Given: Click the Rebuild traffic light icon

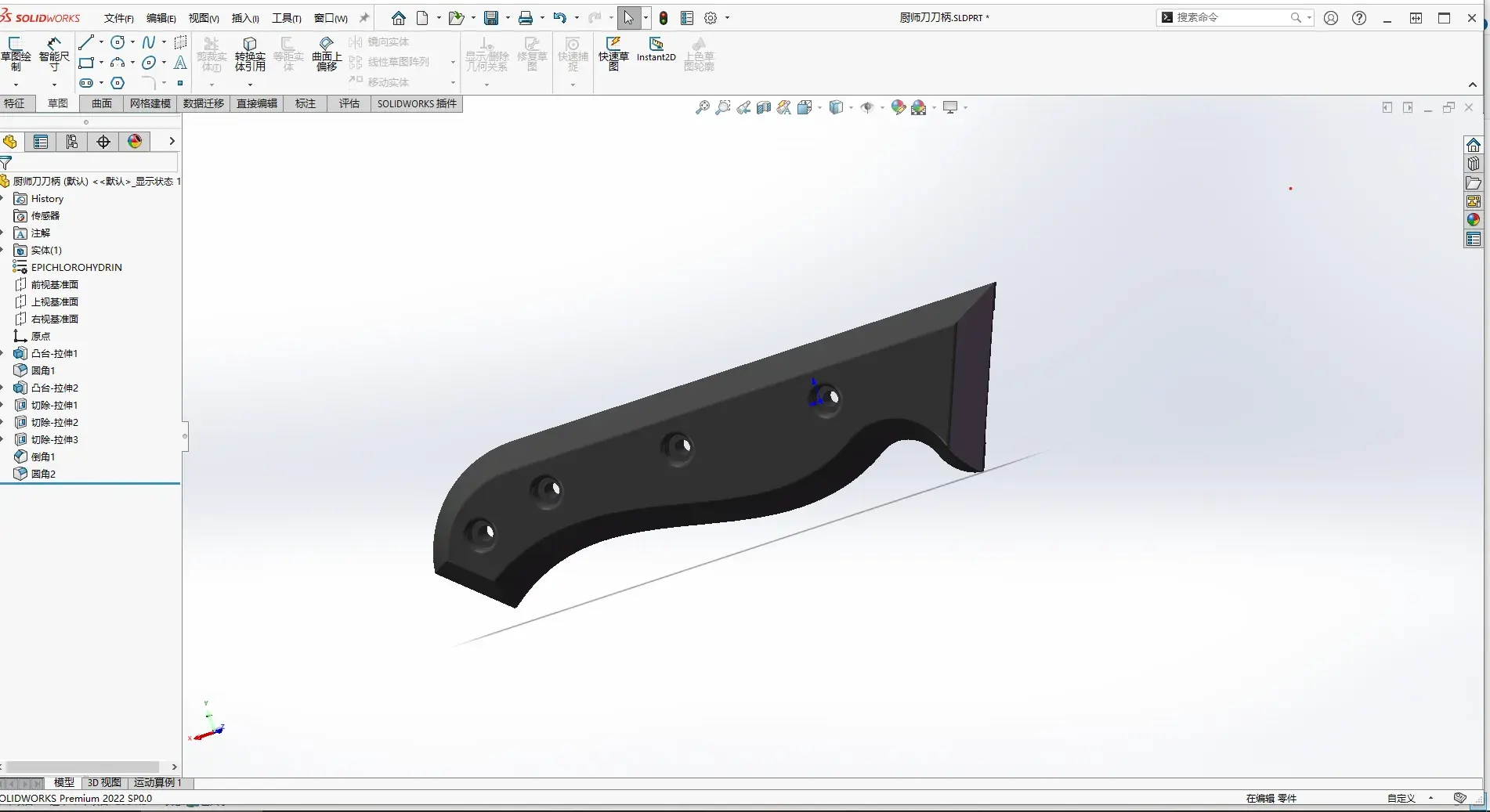Looking at the screenshot, I should point(664,18).
